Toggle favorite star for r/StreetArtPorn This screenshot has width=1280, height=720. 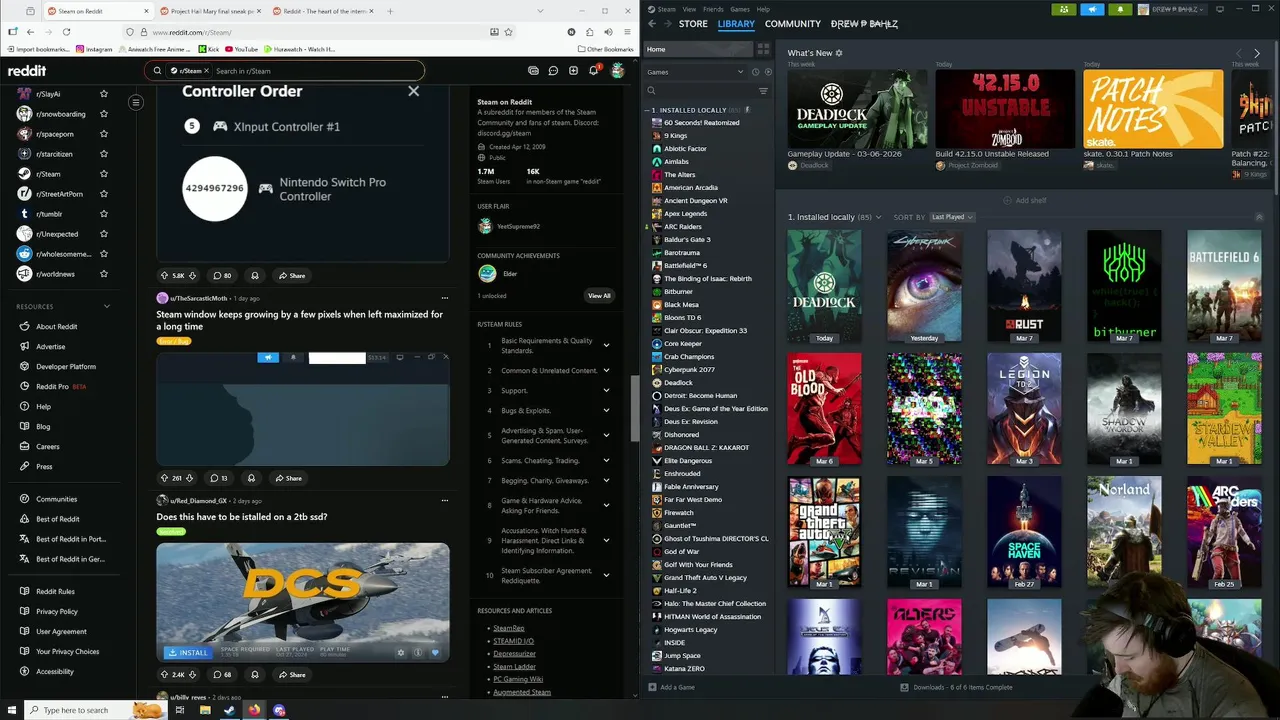click(104, 194)
